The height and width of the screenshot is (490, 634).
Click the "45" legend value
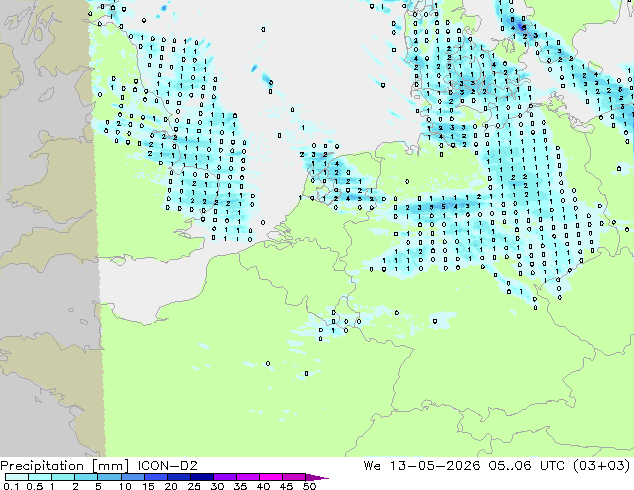(x=286, y=486)
